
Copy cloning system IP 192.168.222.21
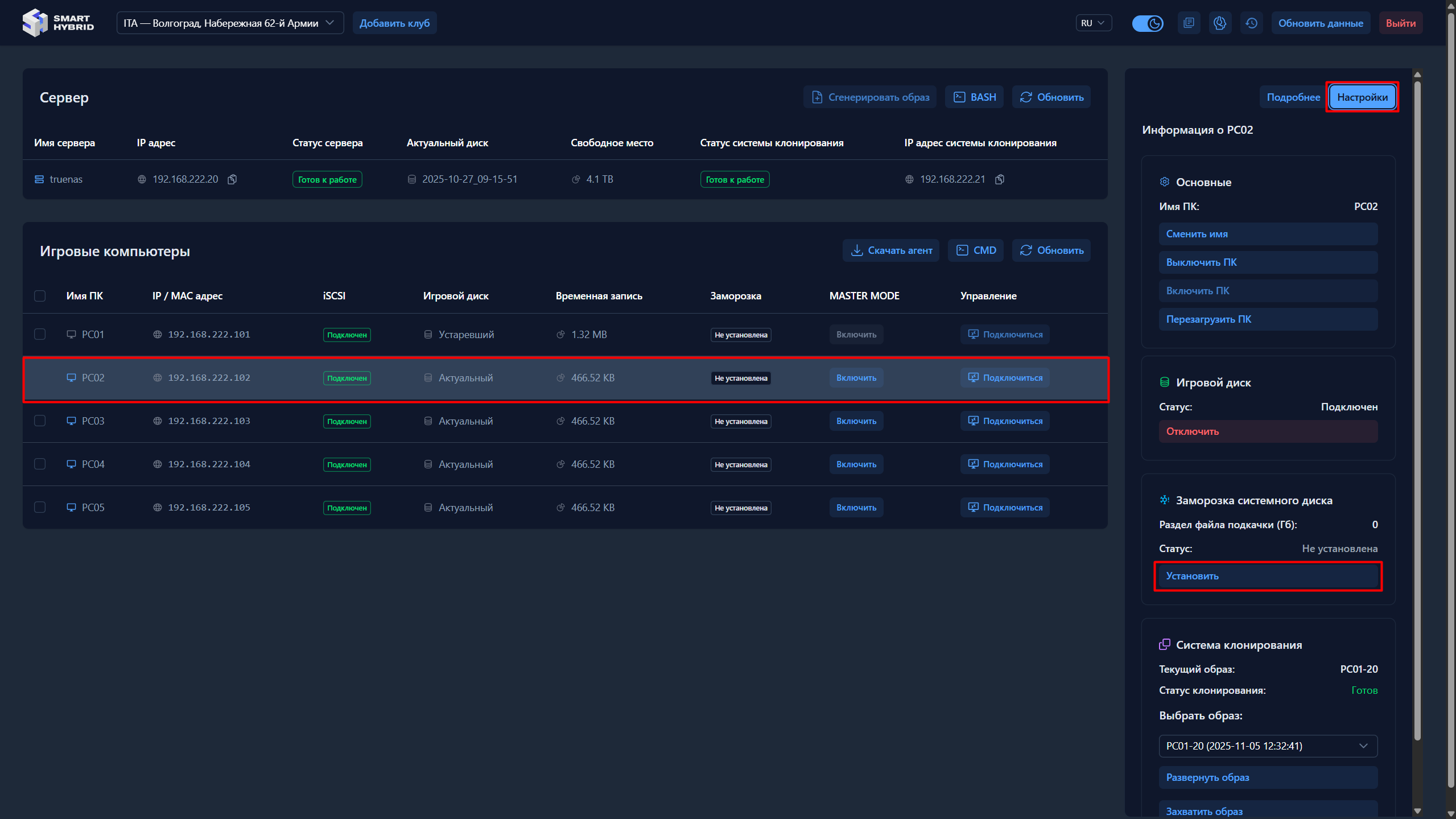click(1000, 179)
